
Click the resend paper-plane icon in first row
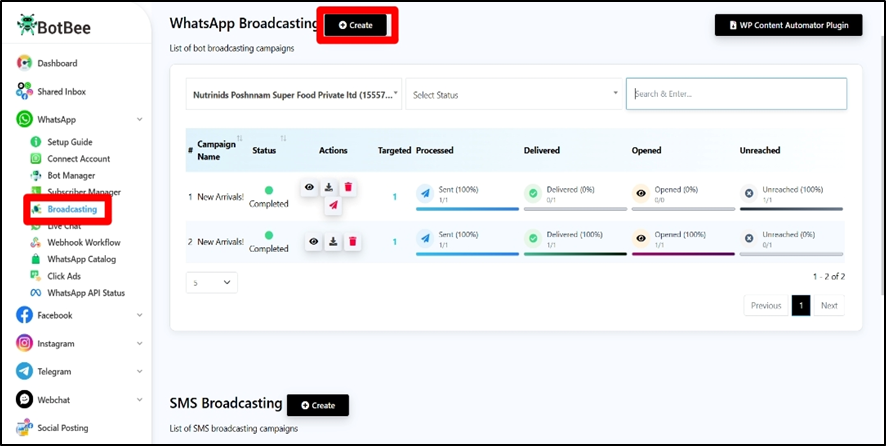[x=332, y=206]
